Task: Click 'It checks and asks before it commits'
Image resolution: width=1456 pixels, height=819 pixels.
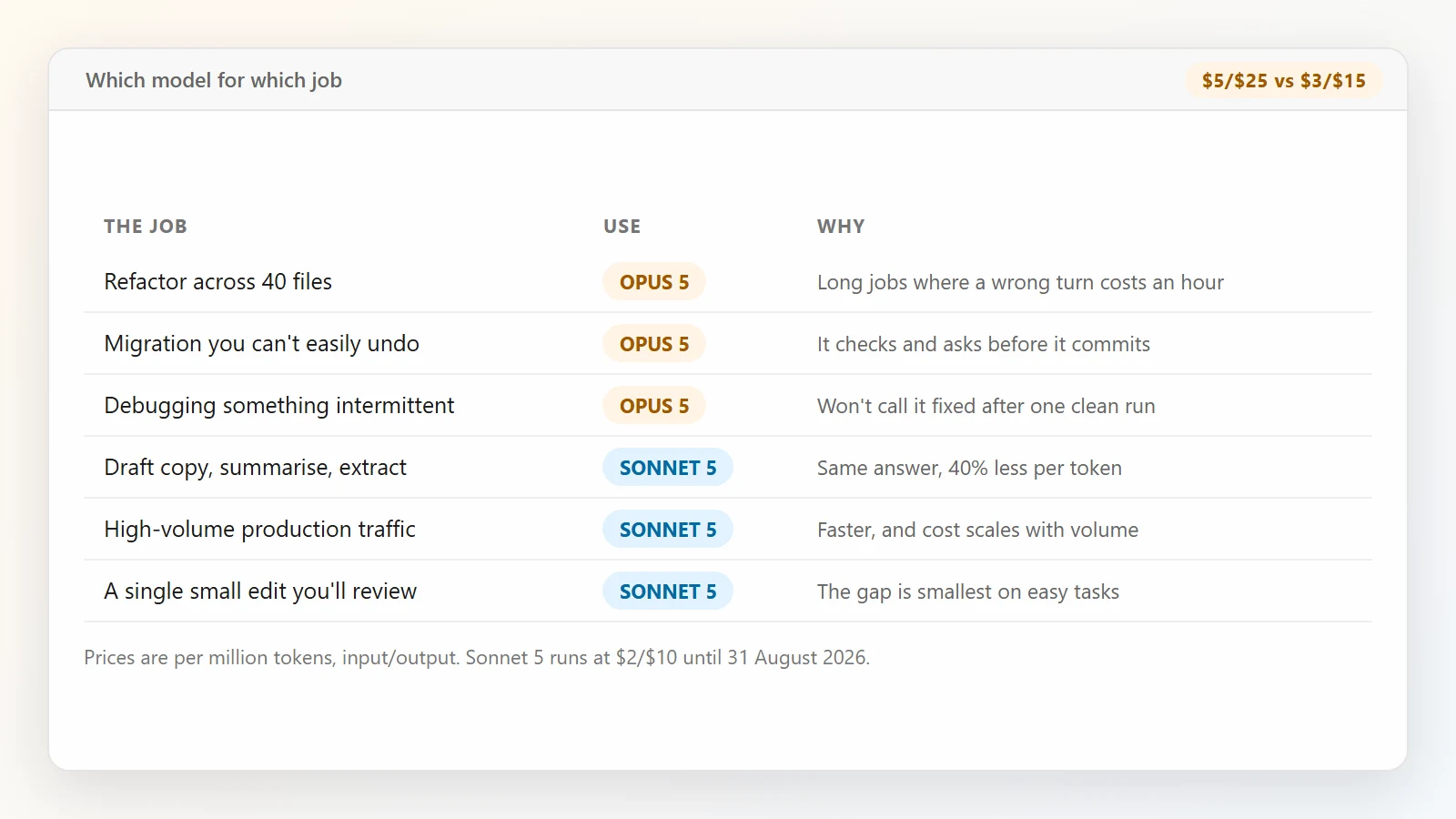Action: click(984, 344)
